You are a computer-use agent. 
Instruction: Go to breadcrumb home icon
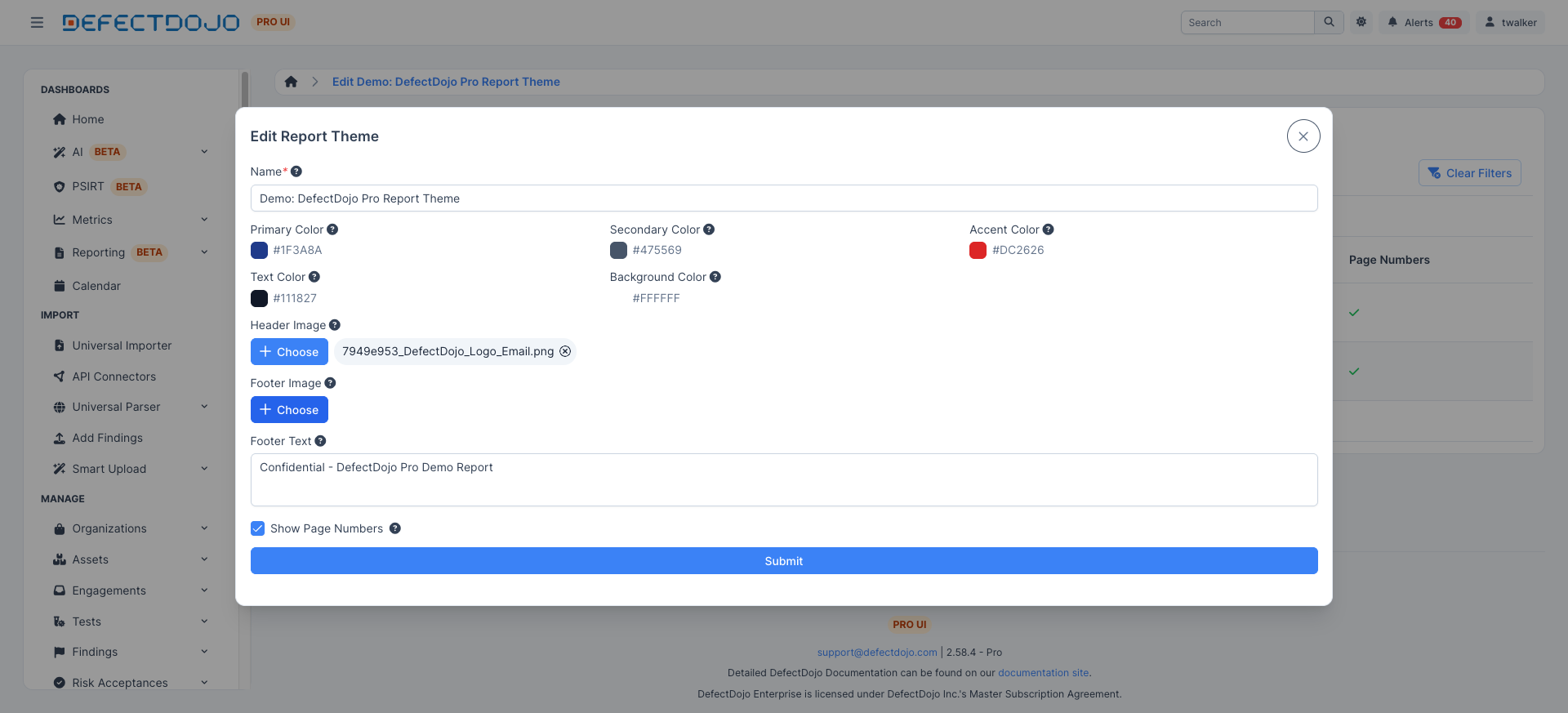pos(291,82)
